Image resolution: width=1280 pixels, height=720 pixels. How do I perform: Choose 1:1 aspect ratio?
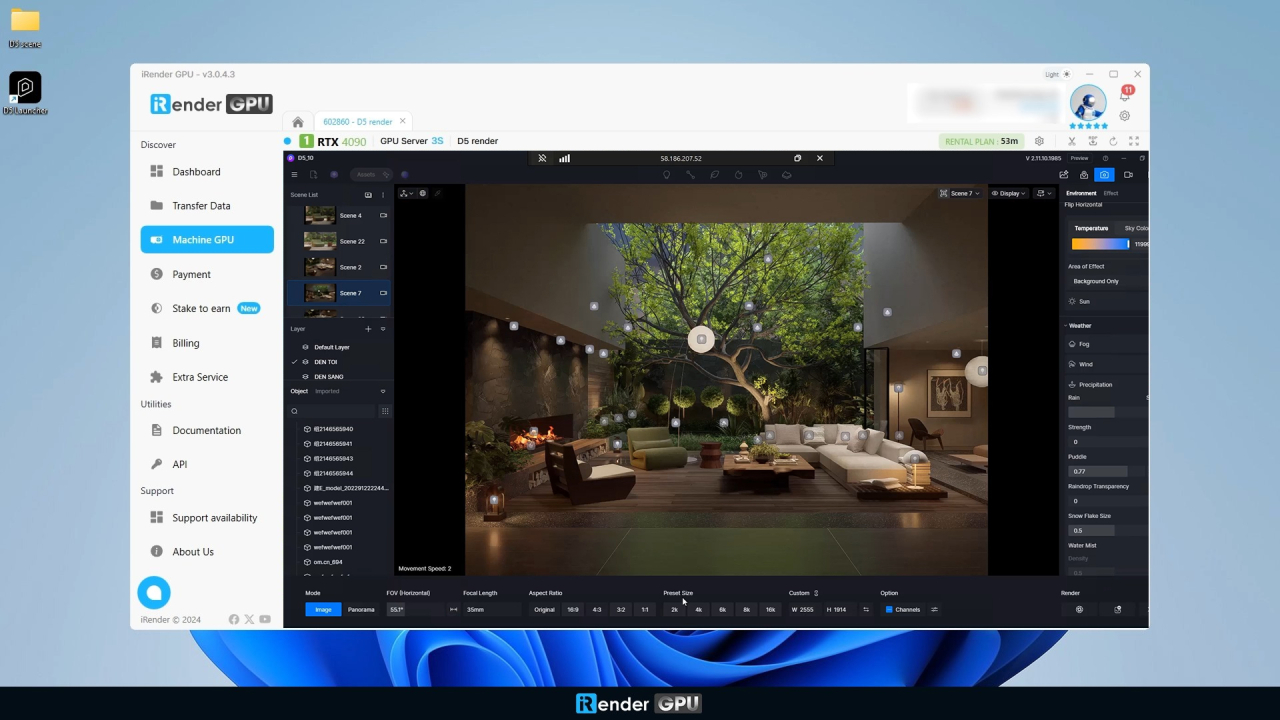tap(645, 609)
